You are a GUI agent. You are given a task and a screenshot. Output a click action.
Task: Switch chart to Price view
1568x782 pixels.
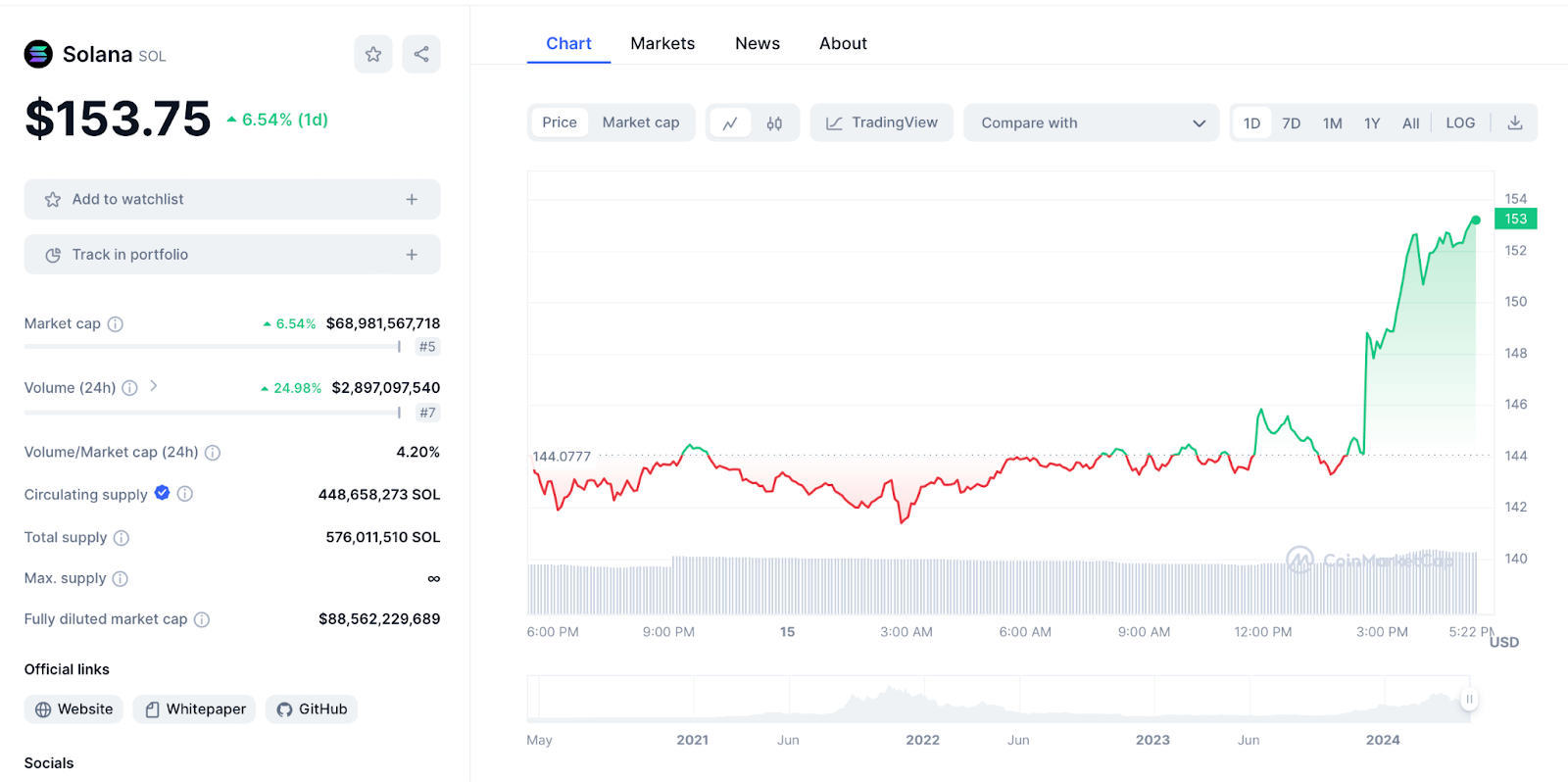pyautogui.click(x=560, y=122)
